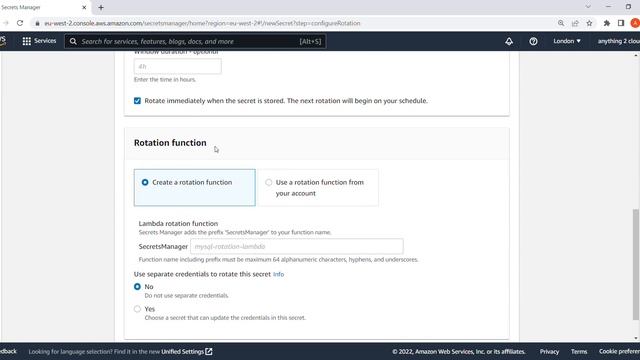Reload the page with the refresh icon
This screenshot has width=640, height=360.
pos(20,23)
